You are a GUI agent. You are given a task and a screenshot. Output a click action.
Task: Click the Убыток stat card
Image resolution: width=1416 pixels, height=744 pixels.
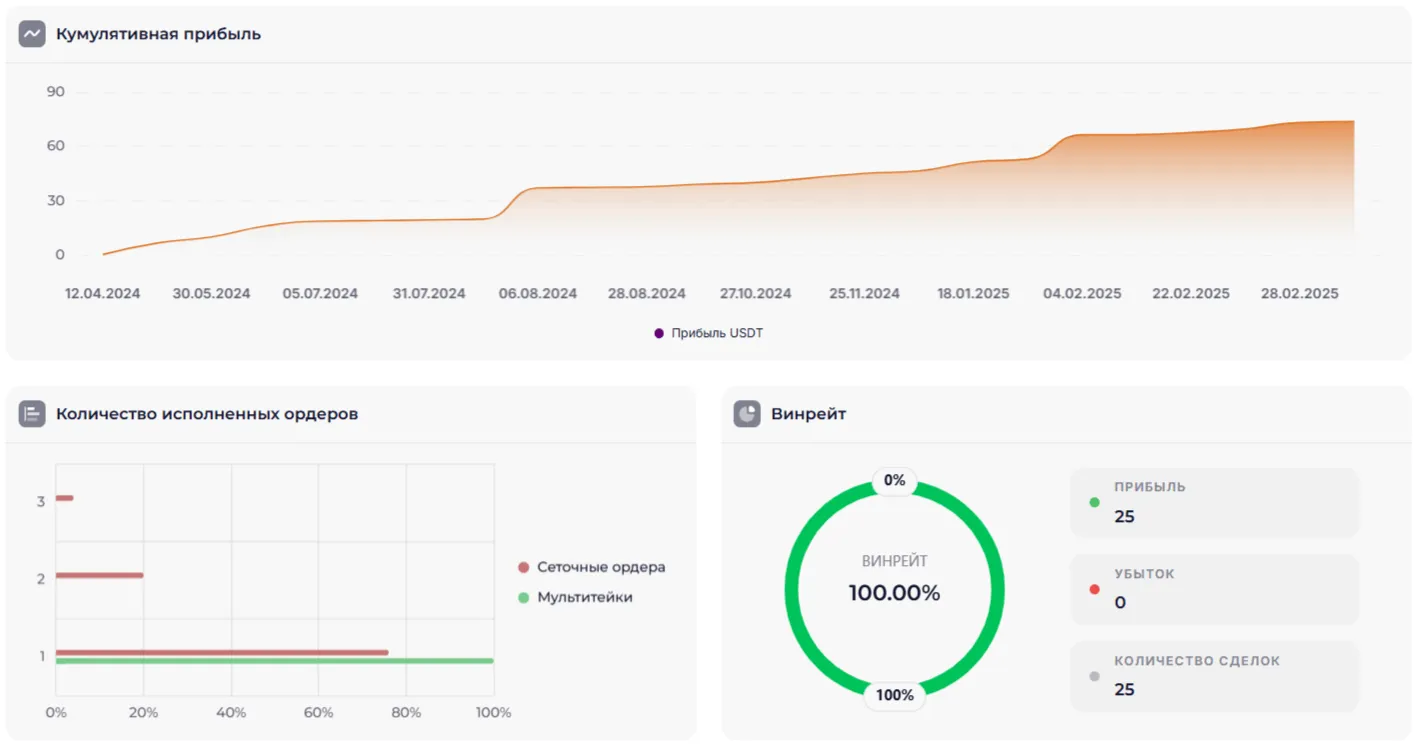click(x=1214, y=589)
